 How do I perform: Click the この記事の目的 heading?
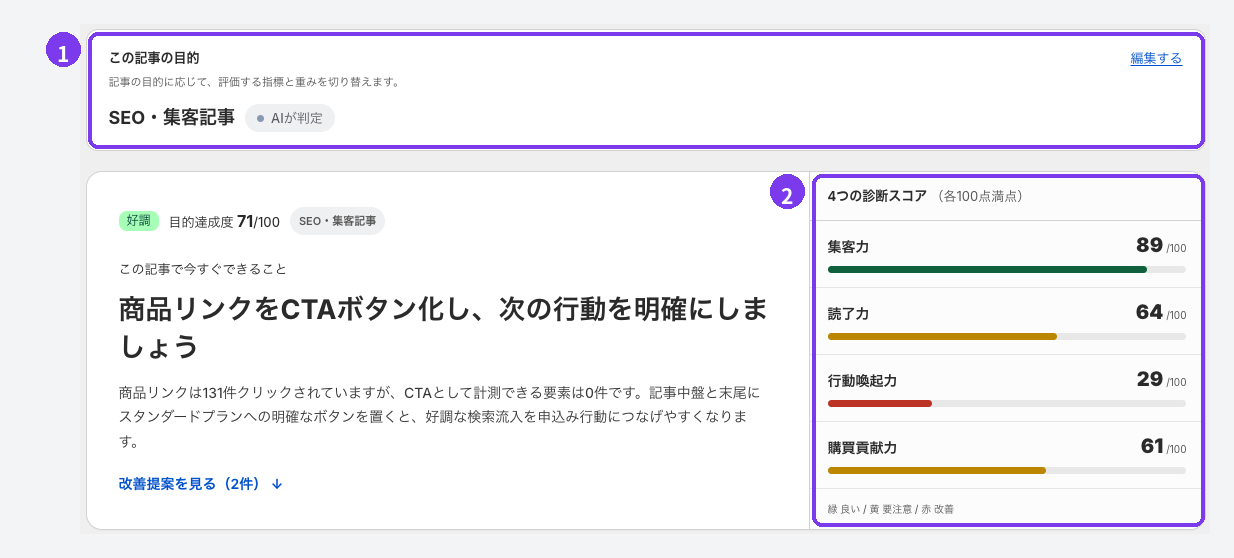154,58
